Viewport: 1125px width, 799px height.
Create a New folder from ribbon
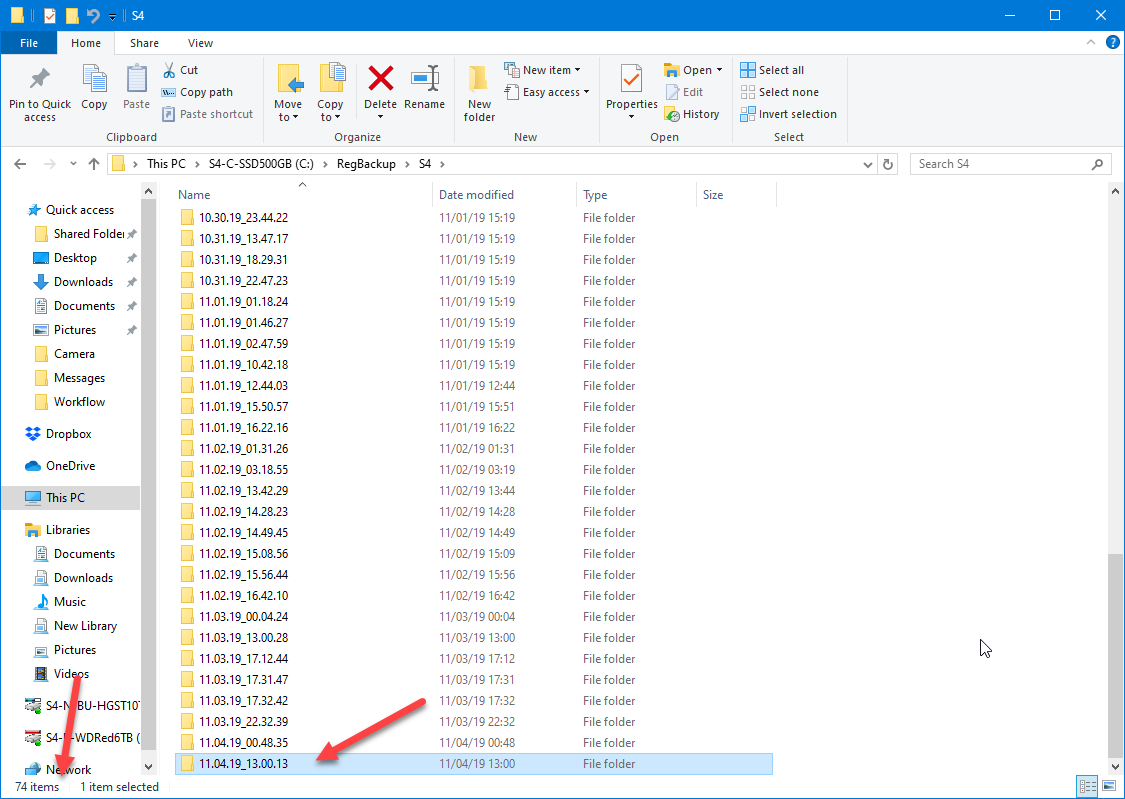point(479,92)
